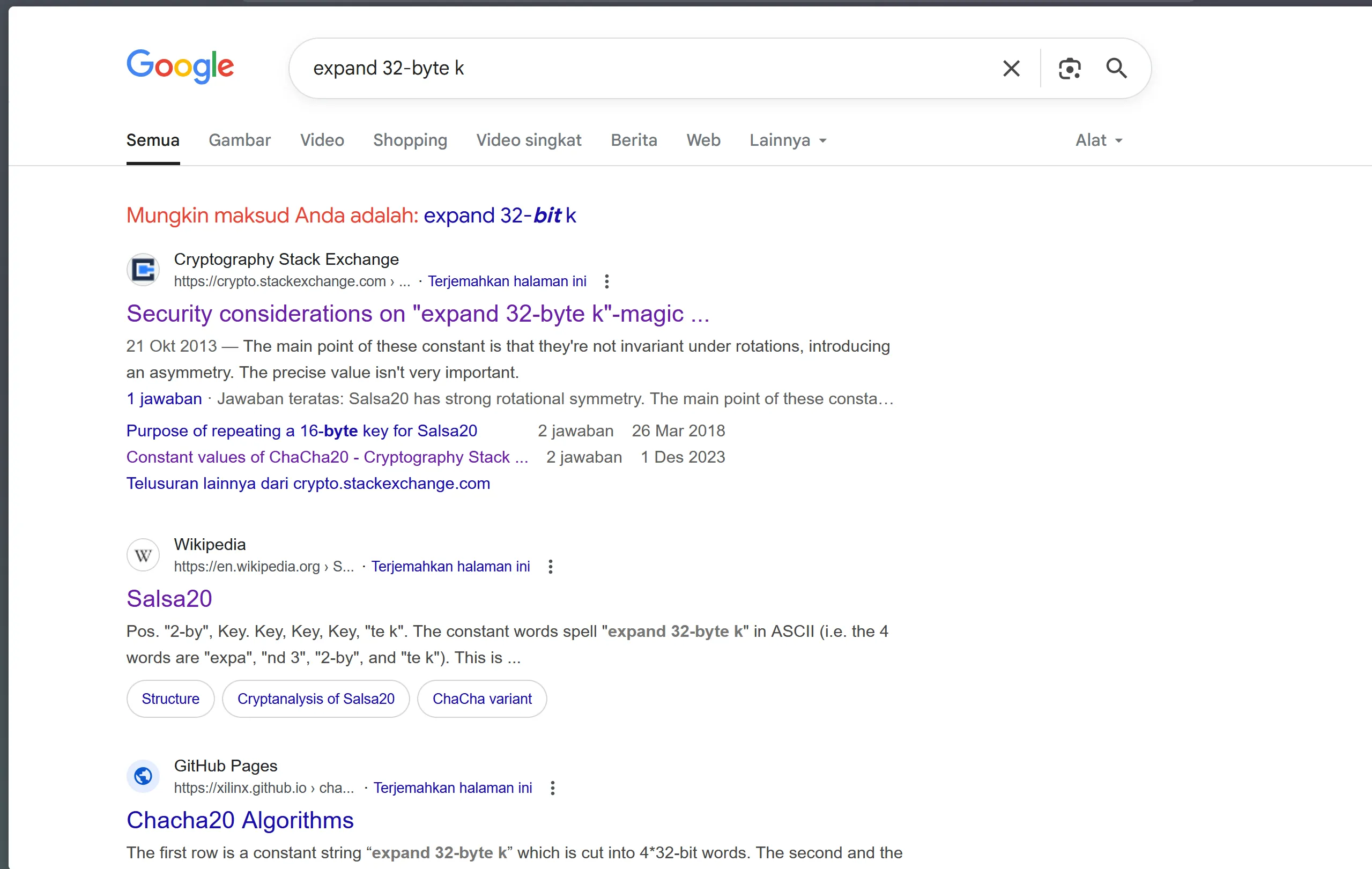
Task: Click the Structure chip
Action: coord(170,699)
